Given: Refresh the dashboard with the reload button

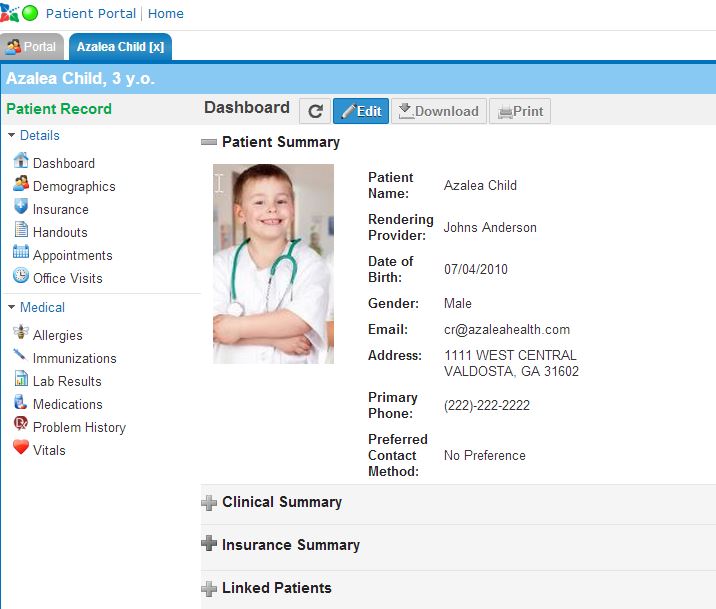Looking at the screenshot, I should [315, 111].
